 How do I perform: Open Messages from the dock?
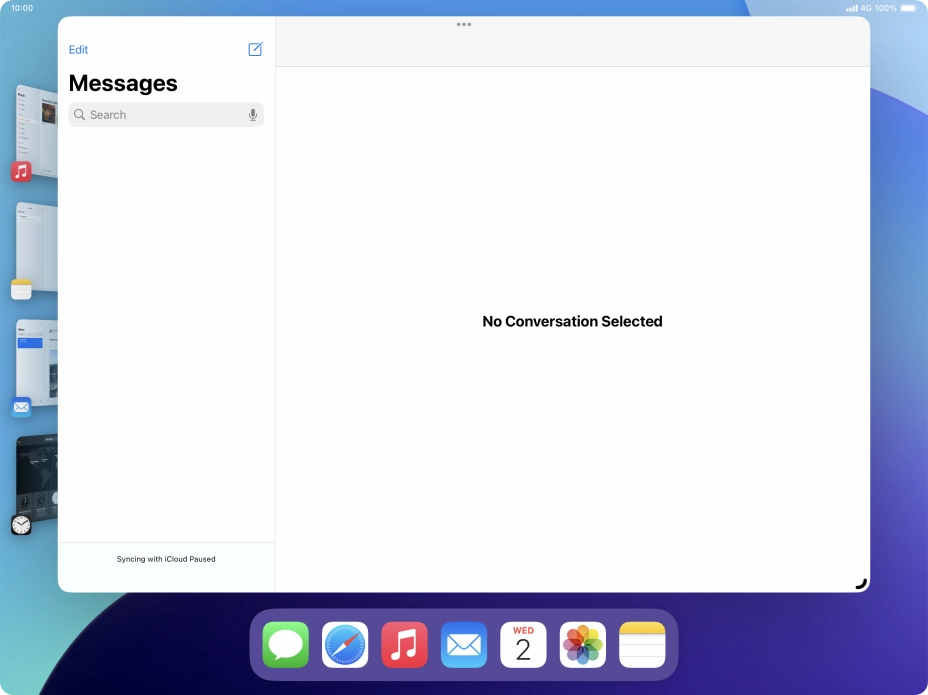click(x=286, y=643)
